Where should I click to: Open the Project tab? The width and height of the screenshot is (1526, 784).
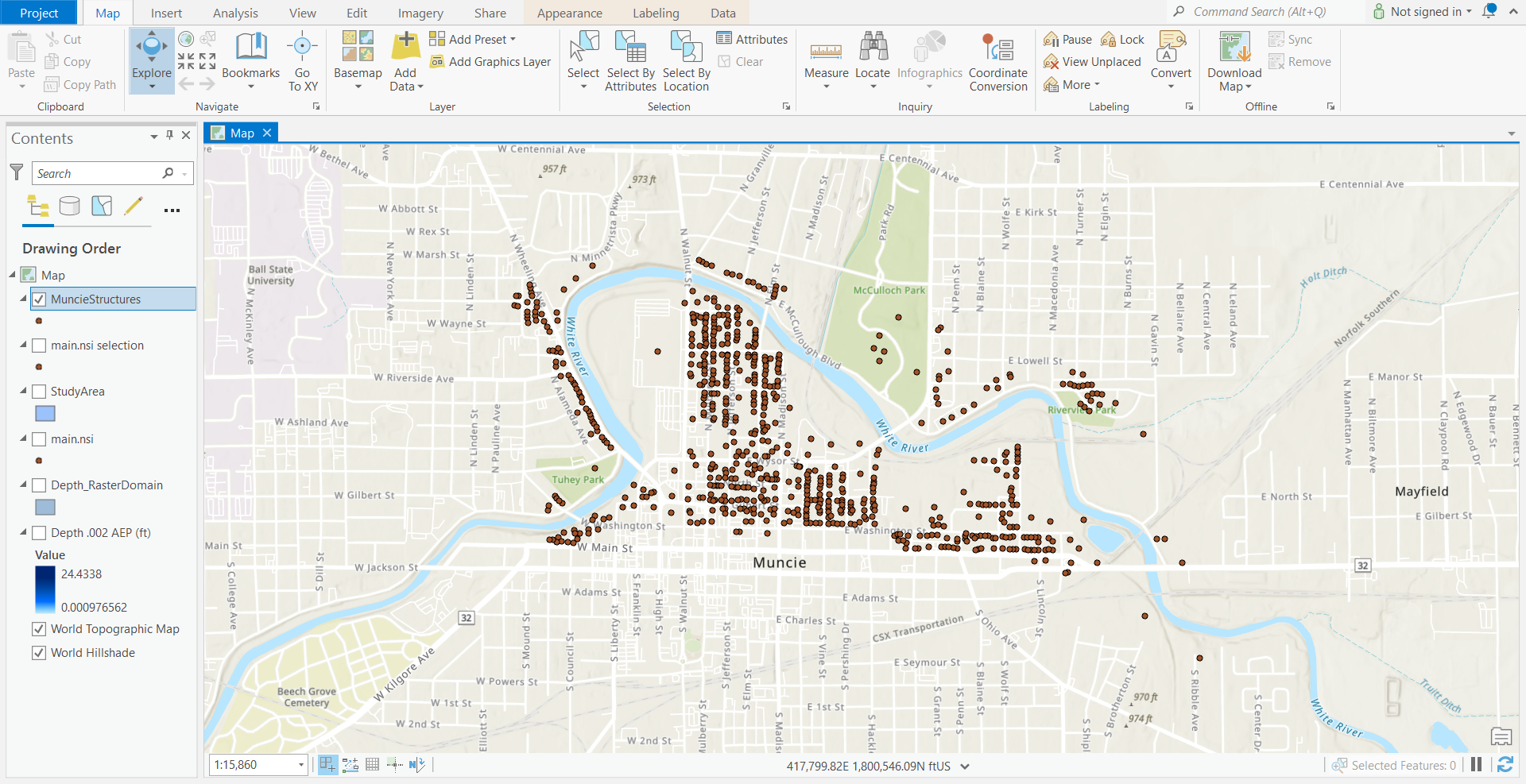coord(39,13)
